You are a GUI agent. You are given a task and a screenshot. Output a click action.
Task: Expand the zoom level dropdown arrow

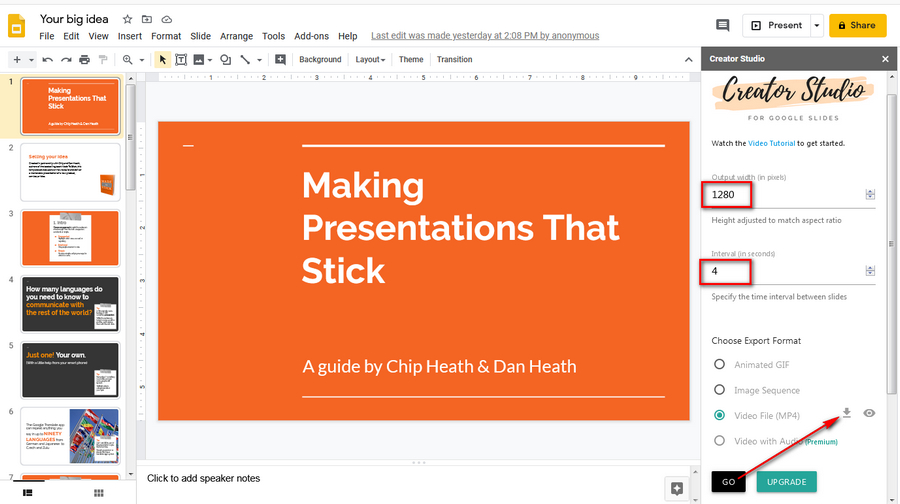coord(142,60)
